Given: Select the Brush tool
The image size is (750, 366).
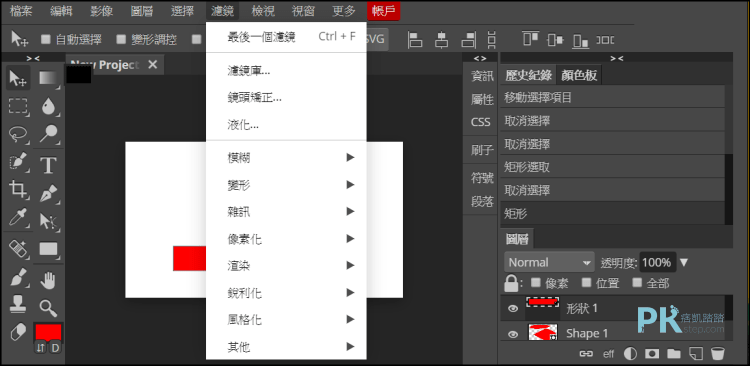Looking at the screenshot, I should tap(18, 277).
